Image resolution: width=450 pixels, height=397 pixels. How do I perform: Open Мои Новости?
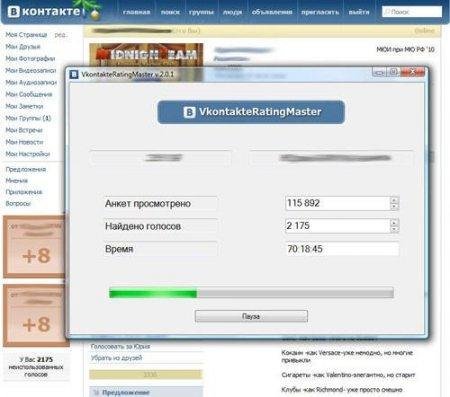coord(24,142)
